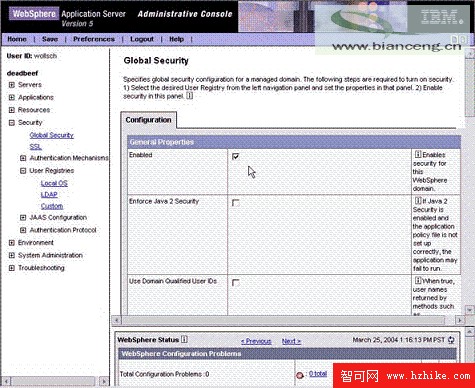The image size is (475, 388).
Task: Expand the Environment tree node
Action: click(12, 243)
